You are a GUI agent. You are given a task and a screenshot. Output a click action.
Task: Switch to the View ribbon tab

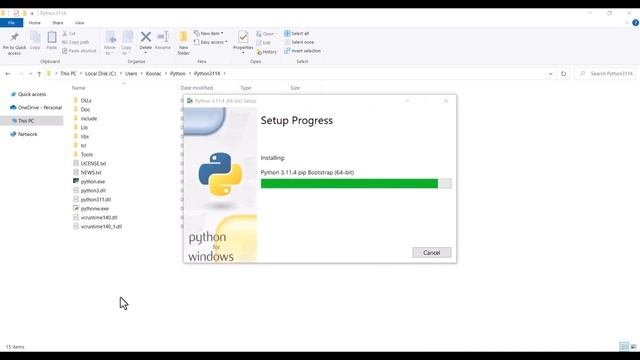79,23
